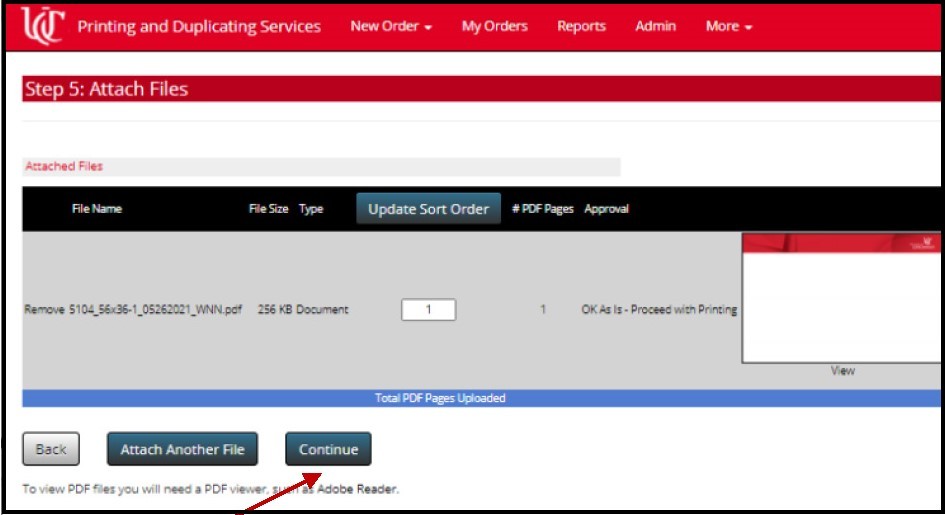Click the PDF preview thumbnail

pos(840,298)
